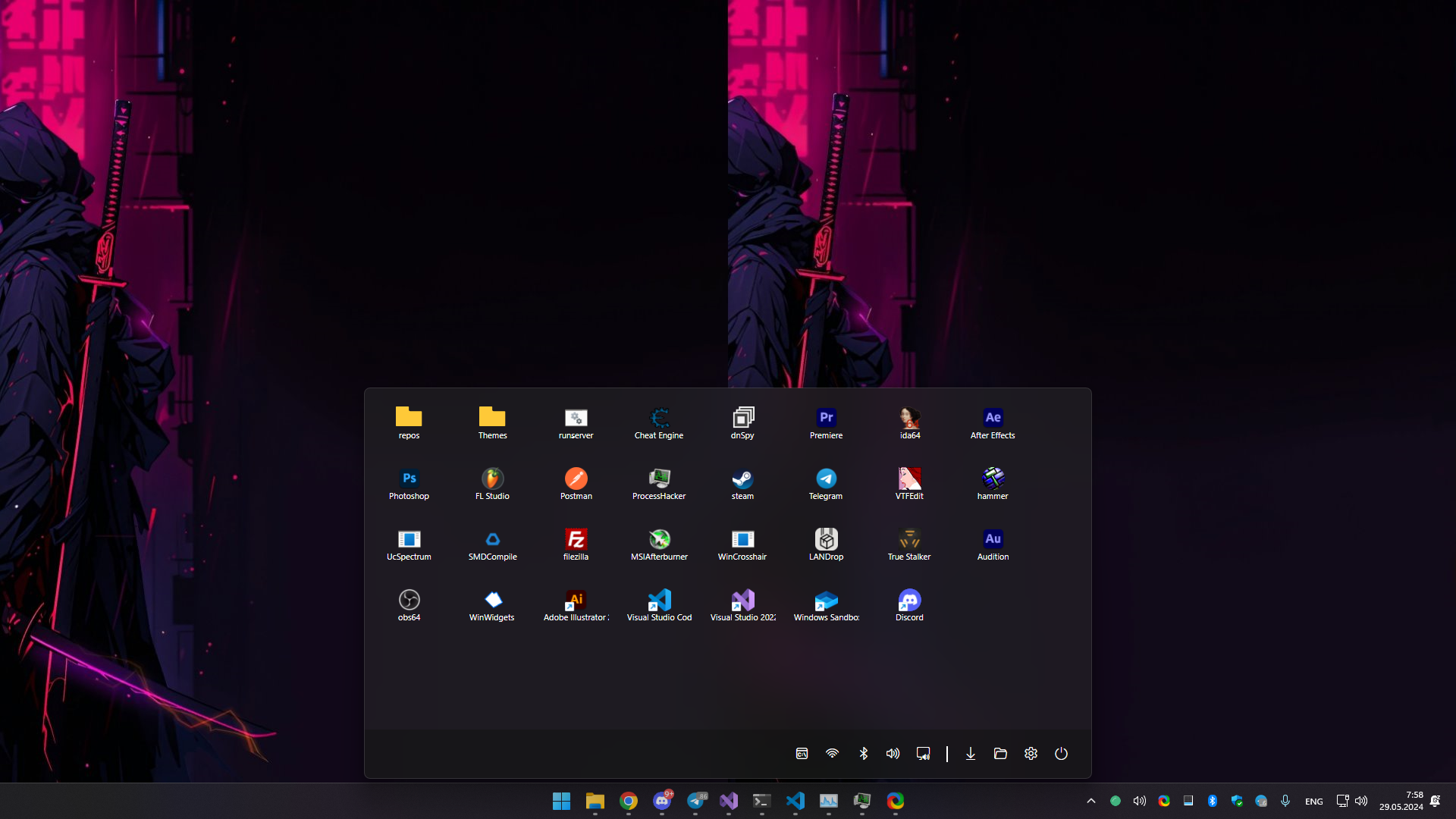Open the launcher folder icon
This screenshot has height=819, width=1456.
[x=1000, y=754]
